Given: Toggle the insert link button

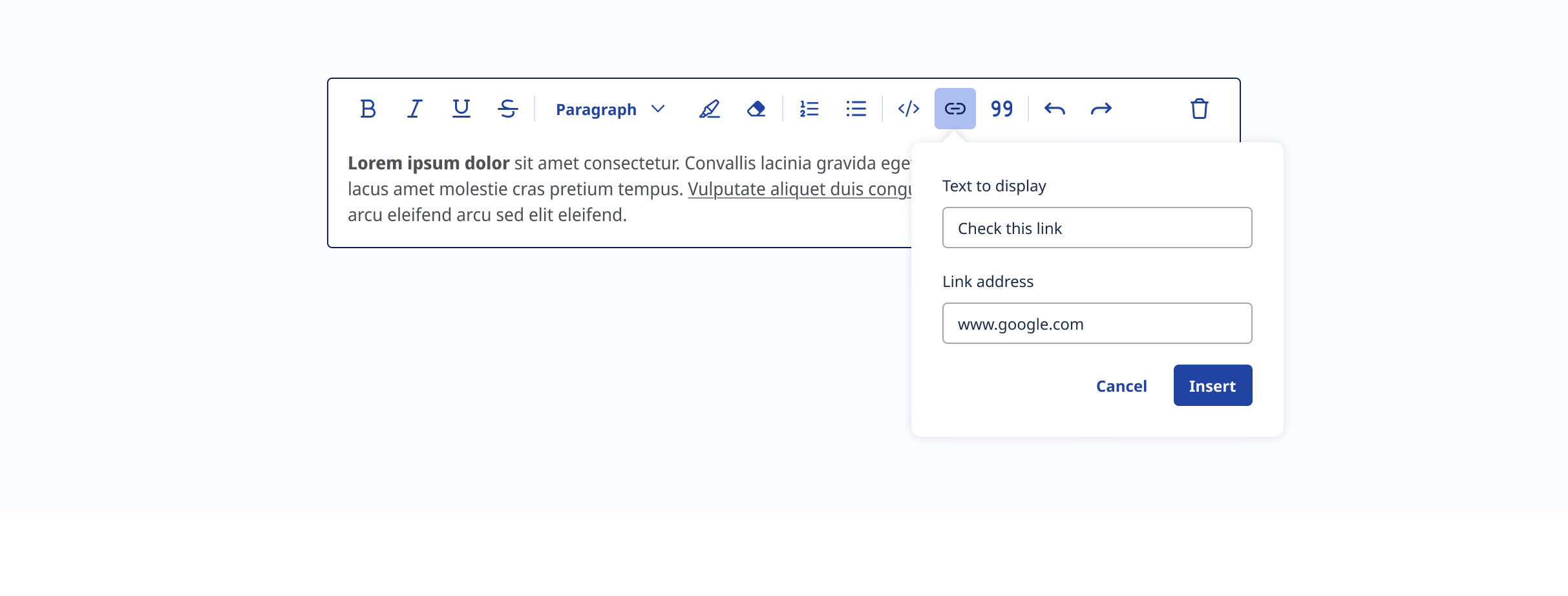Looking at the screenshot, I should pyautogui.click(x=955, y=109).
